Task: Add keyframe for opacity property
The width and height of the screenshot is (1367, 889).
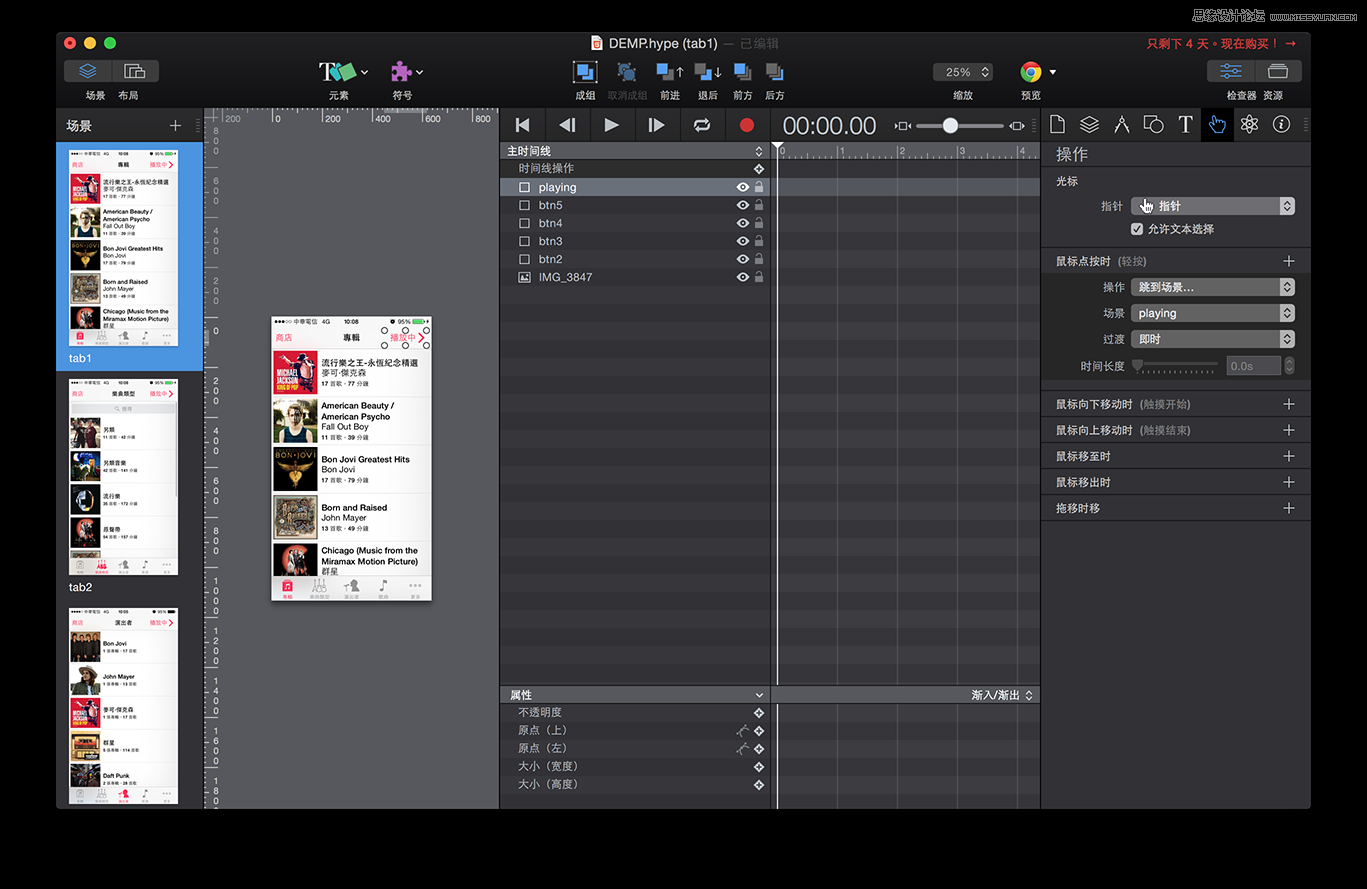Action: 759,713
